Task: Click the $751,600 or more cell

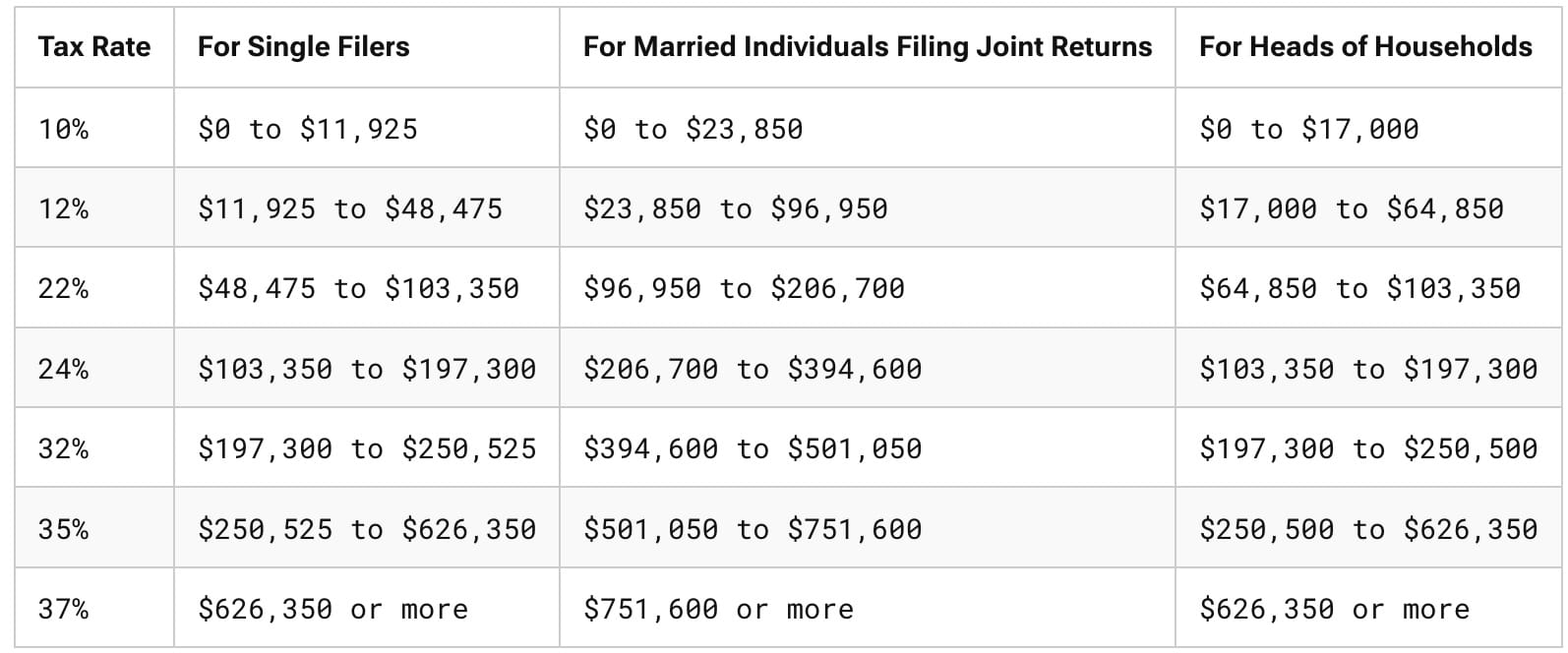Action: pos(718,609)
